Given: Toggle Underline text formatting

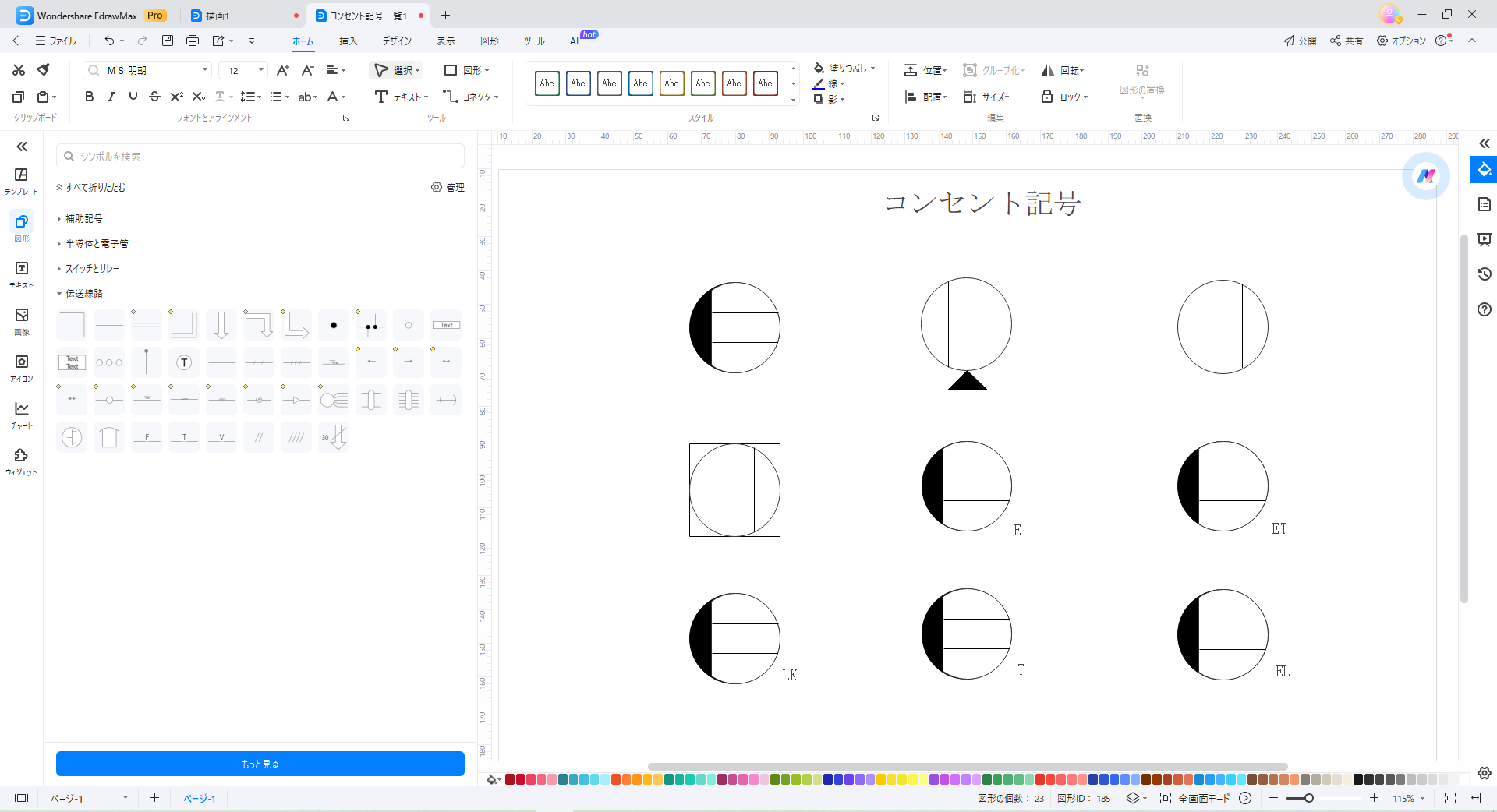Looking at the screenshot, I should [x=133, y=97].
